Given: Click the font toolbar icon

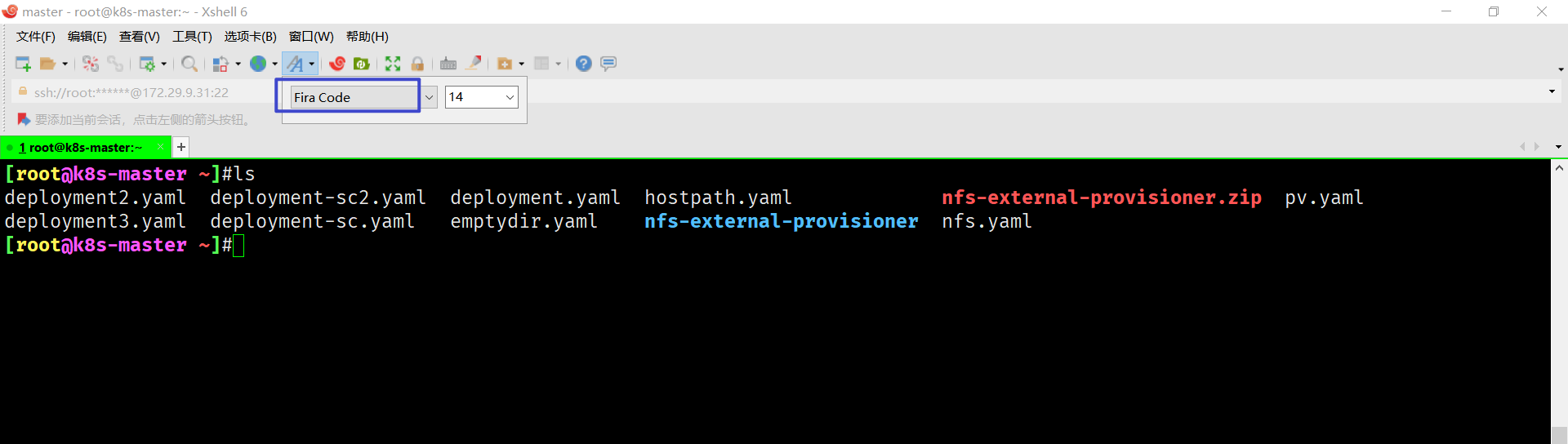Looking at the screenshot, I should [296, 64].
